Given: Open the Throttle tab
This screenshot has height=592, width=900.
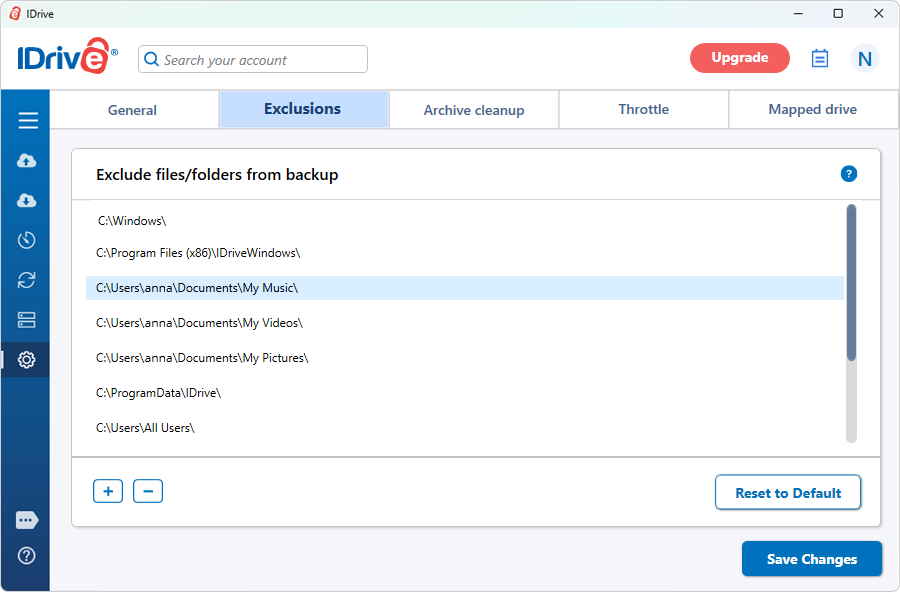Looking at the screenshot, I should click(644, 110).
